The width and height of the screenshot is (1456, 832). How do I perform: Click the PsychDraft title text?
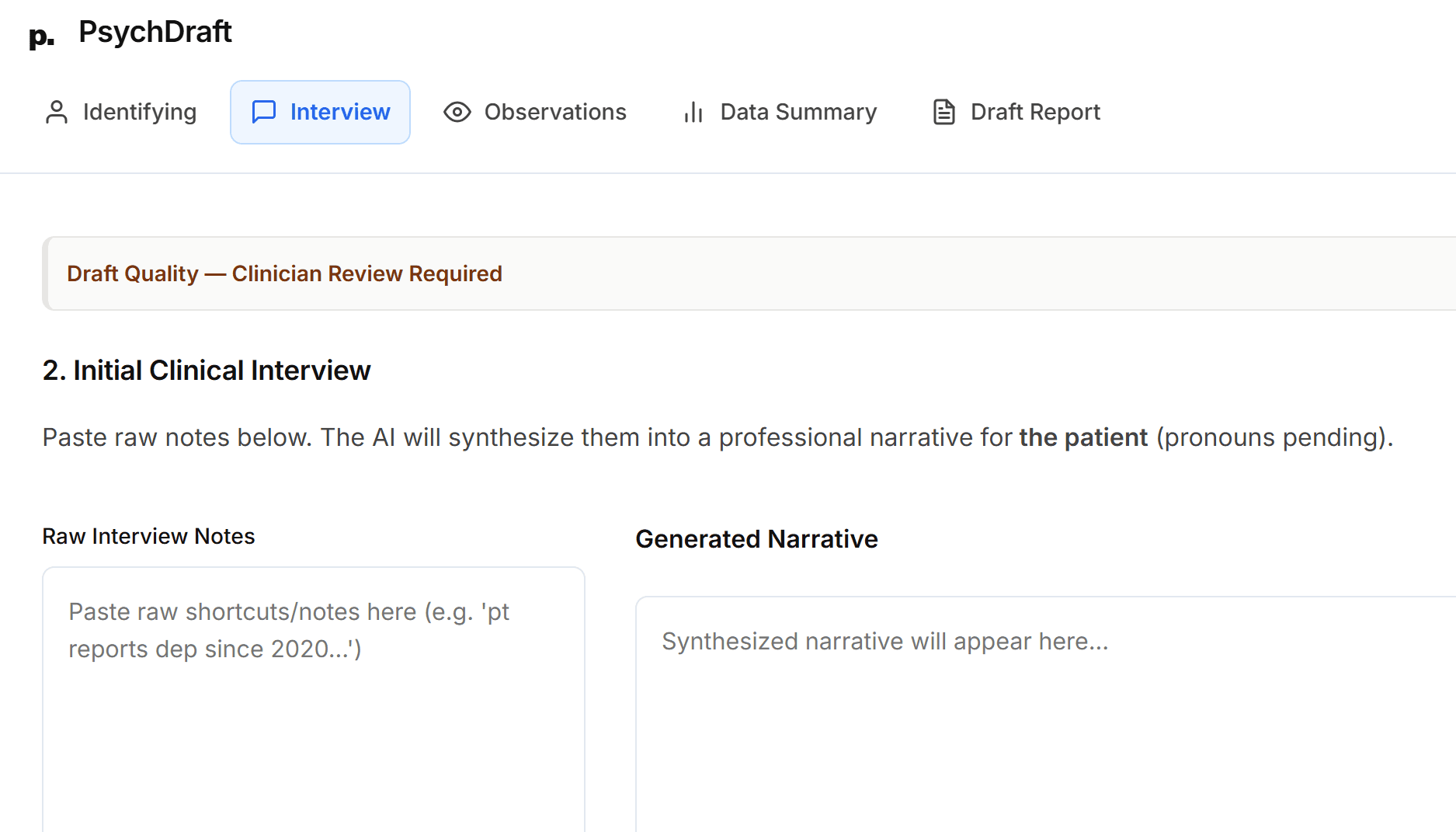(155, 32)
